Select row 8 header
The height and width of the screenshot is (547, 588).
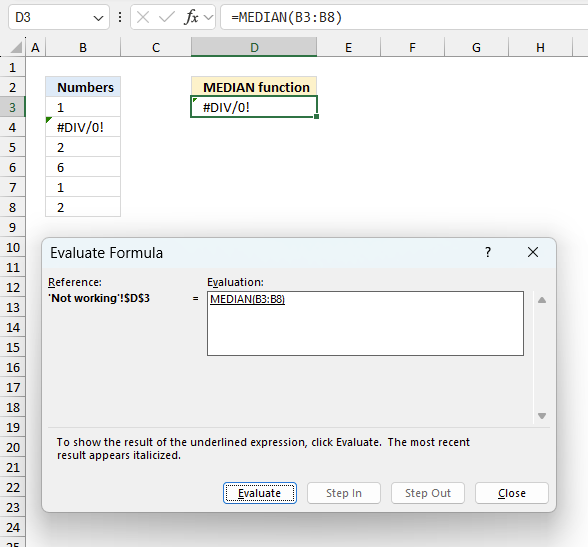pos(12,207)
